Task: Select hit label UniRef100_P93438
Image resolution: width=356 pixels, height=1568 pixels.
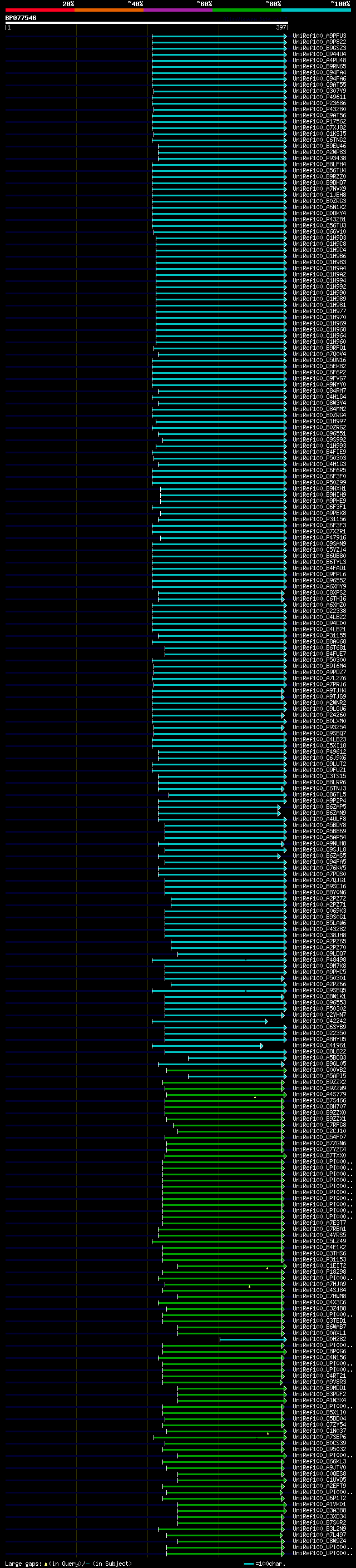Action: (x=319, y=159)
